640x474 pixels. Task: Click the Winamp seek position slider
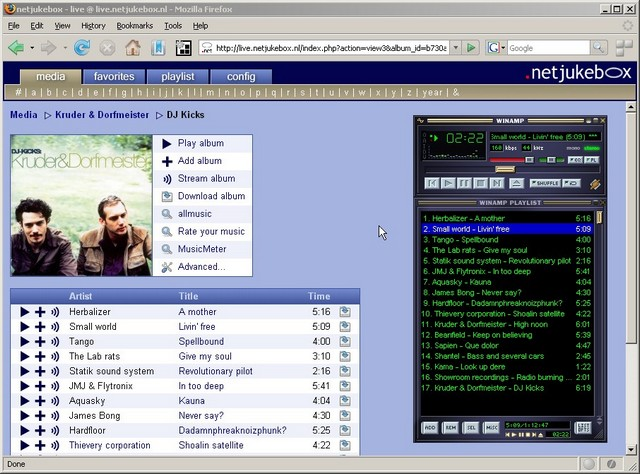[505, 169]
